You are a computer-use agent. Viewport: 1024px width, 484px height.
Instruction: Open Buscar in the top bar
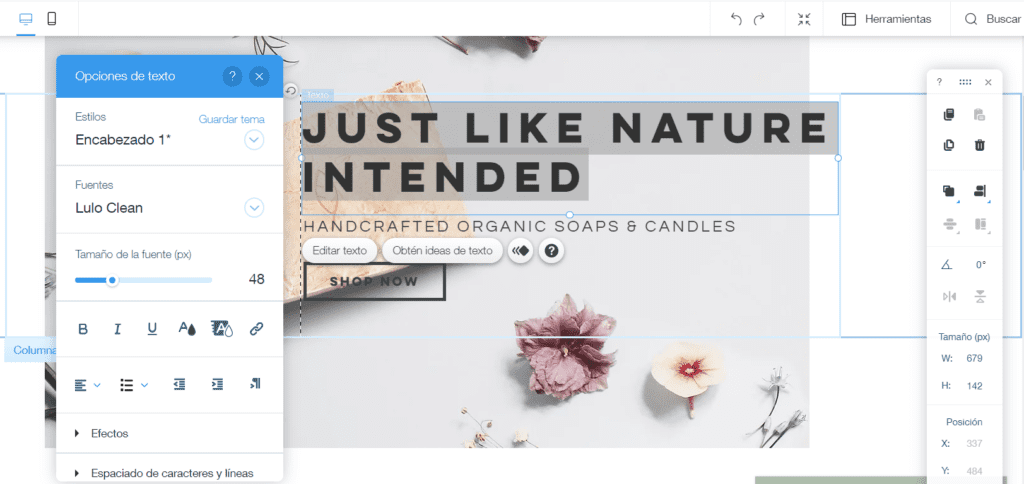pyautogui.click(x=993, y=19)
